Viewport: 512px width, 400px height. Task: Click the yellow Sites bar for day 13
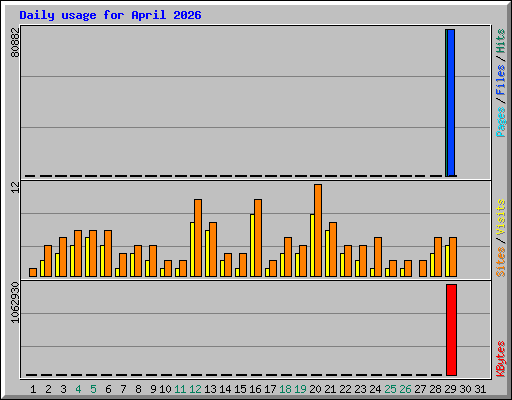207,253
